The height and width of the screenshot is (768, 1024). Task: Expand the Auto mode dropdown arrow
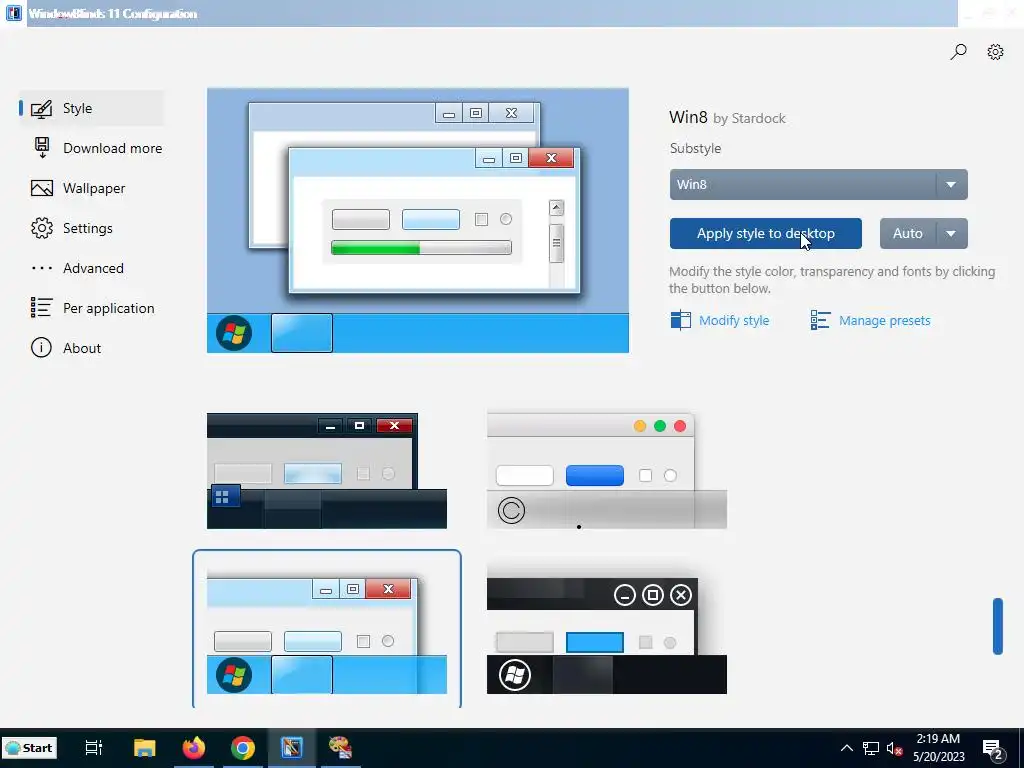tap(952, 233)
